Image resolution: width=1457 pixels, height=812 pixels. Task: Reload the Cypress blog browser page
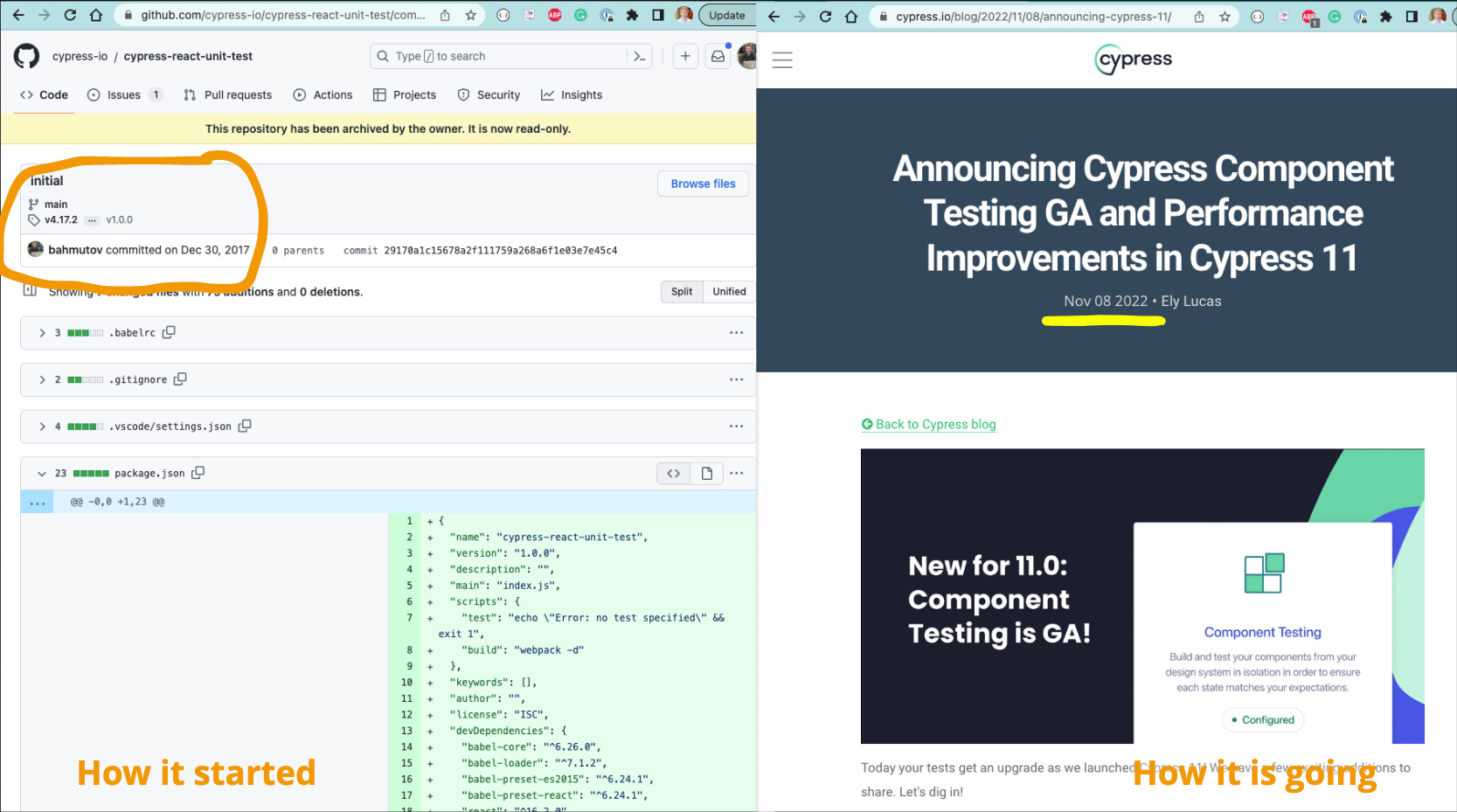825,17
